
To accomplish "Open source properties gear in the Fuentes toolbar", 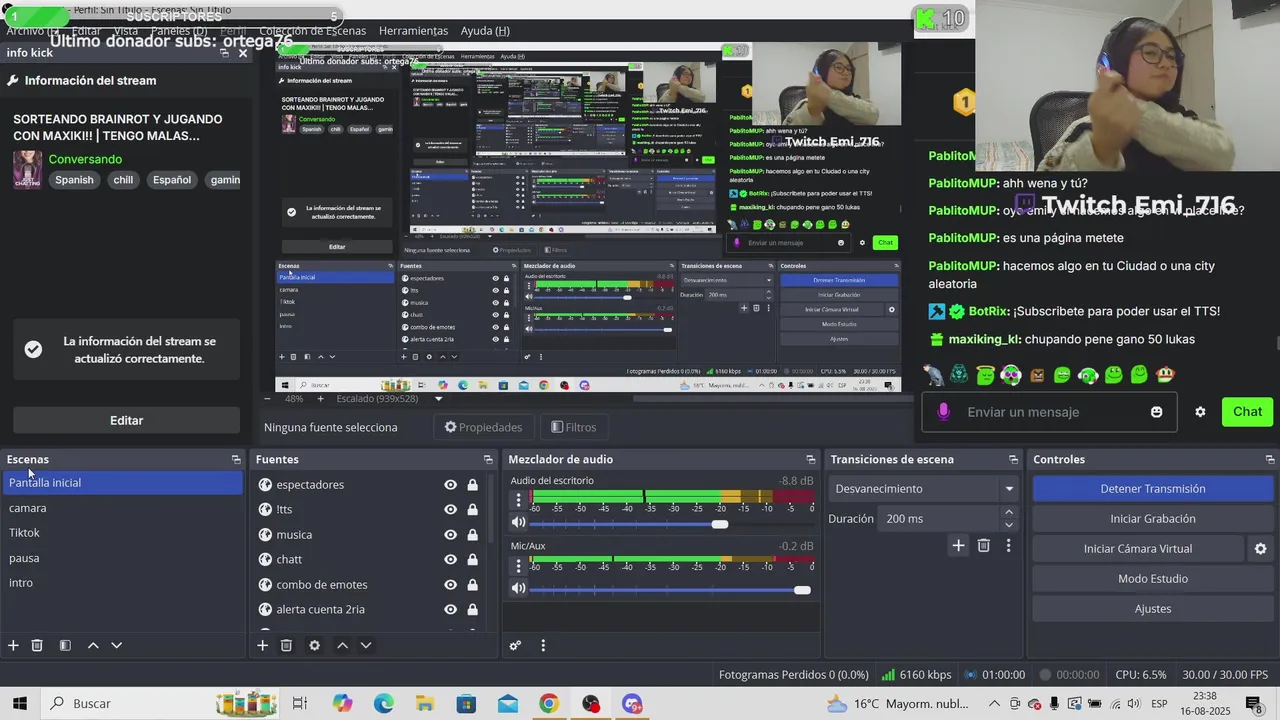I will (x=314, y=646).
